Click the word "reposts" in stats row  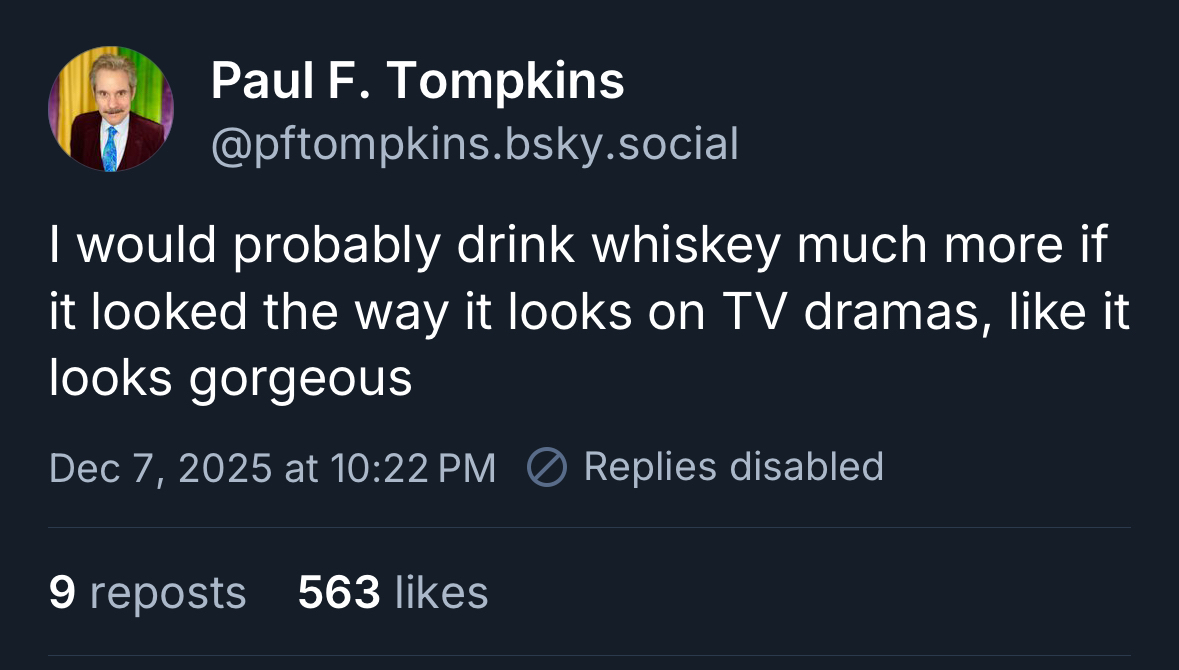tap(167, 592)
